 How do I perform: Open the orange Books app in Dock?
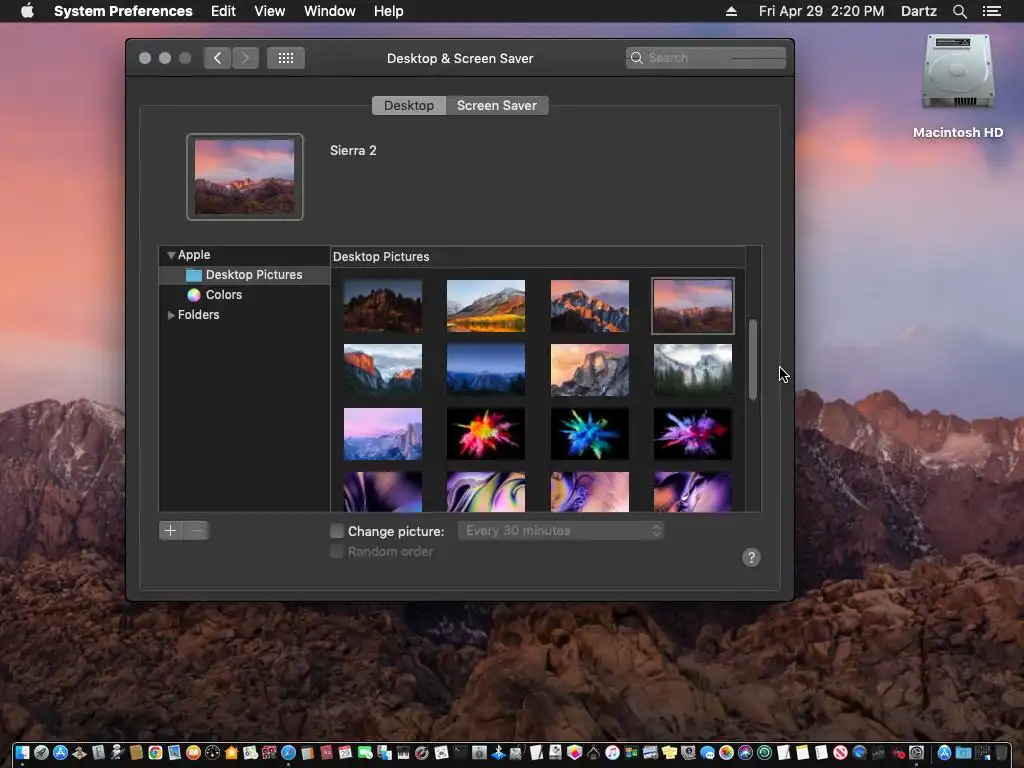(x=193, y=752)
